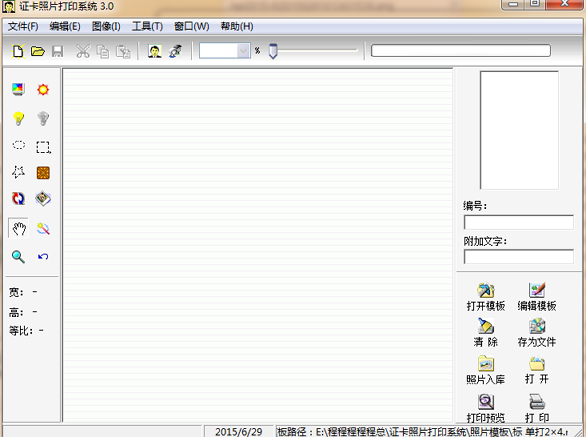
Task: Click the New document toolbar icon
Action: tap(18, 51)
